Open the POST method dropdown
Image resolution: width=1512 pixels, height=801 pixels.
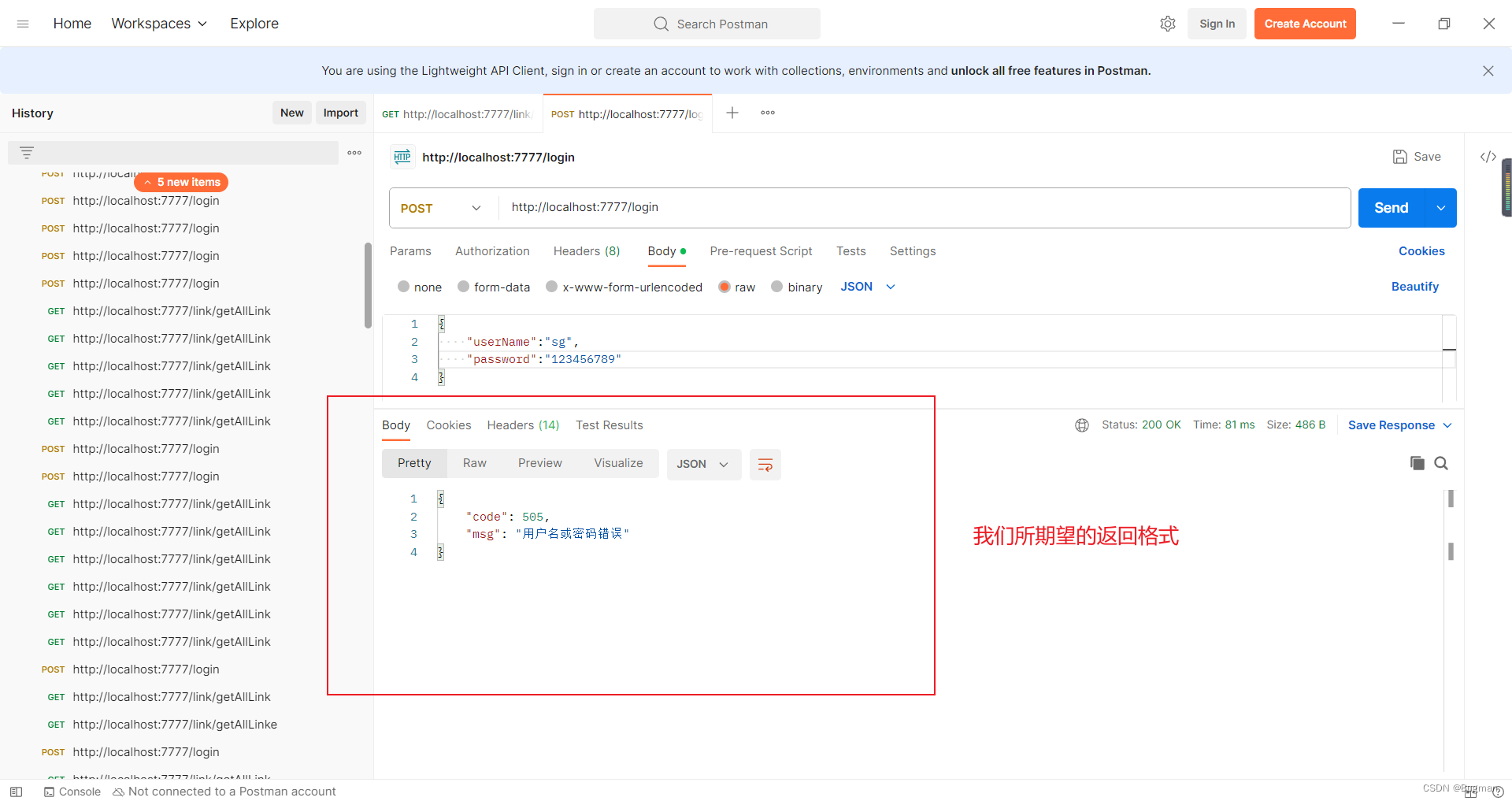click(x=441, y=208)
